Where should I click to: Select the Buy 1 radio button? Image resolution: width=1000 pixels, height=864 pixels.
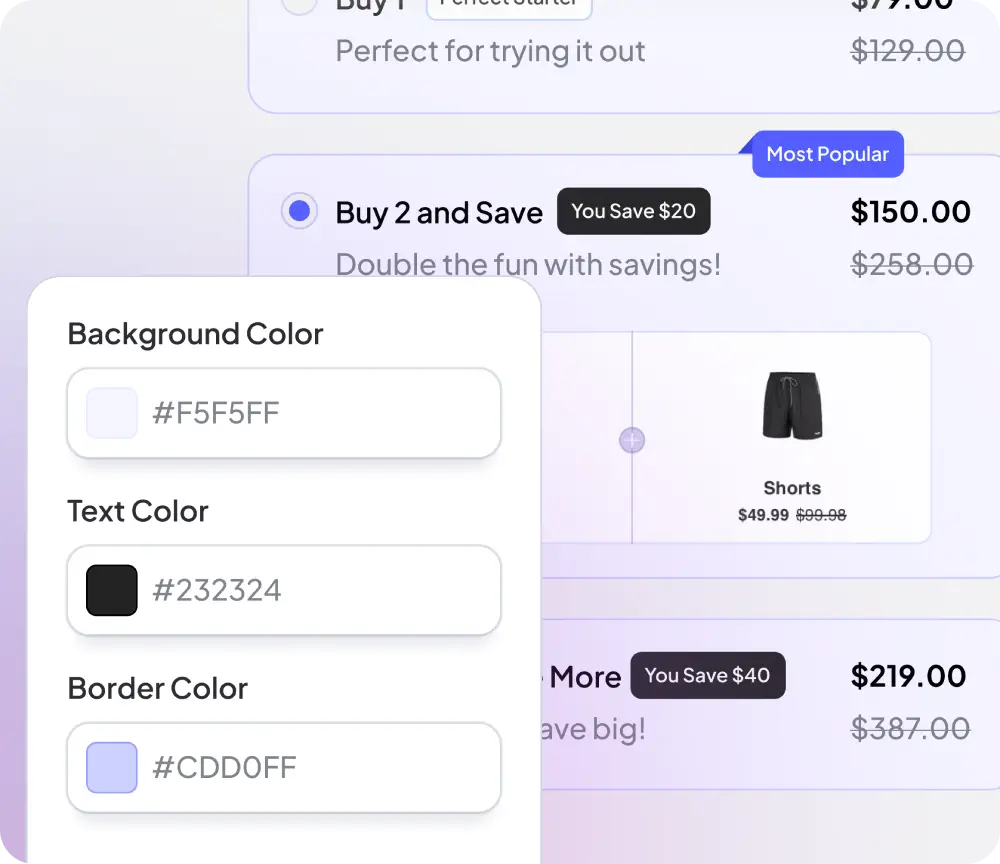click(299, 5)
